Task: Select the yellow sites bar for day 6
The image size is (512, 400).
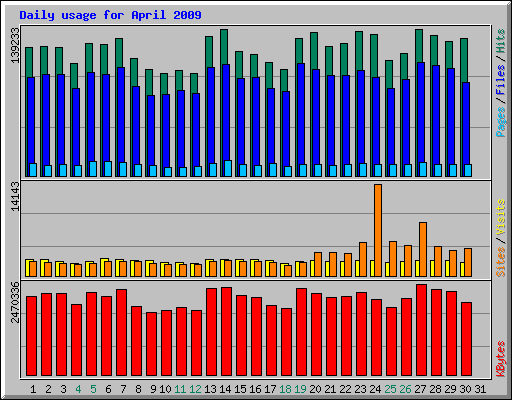Action: [103, 267]
